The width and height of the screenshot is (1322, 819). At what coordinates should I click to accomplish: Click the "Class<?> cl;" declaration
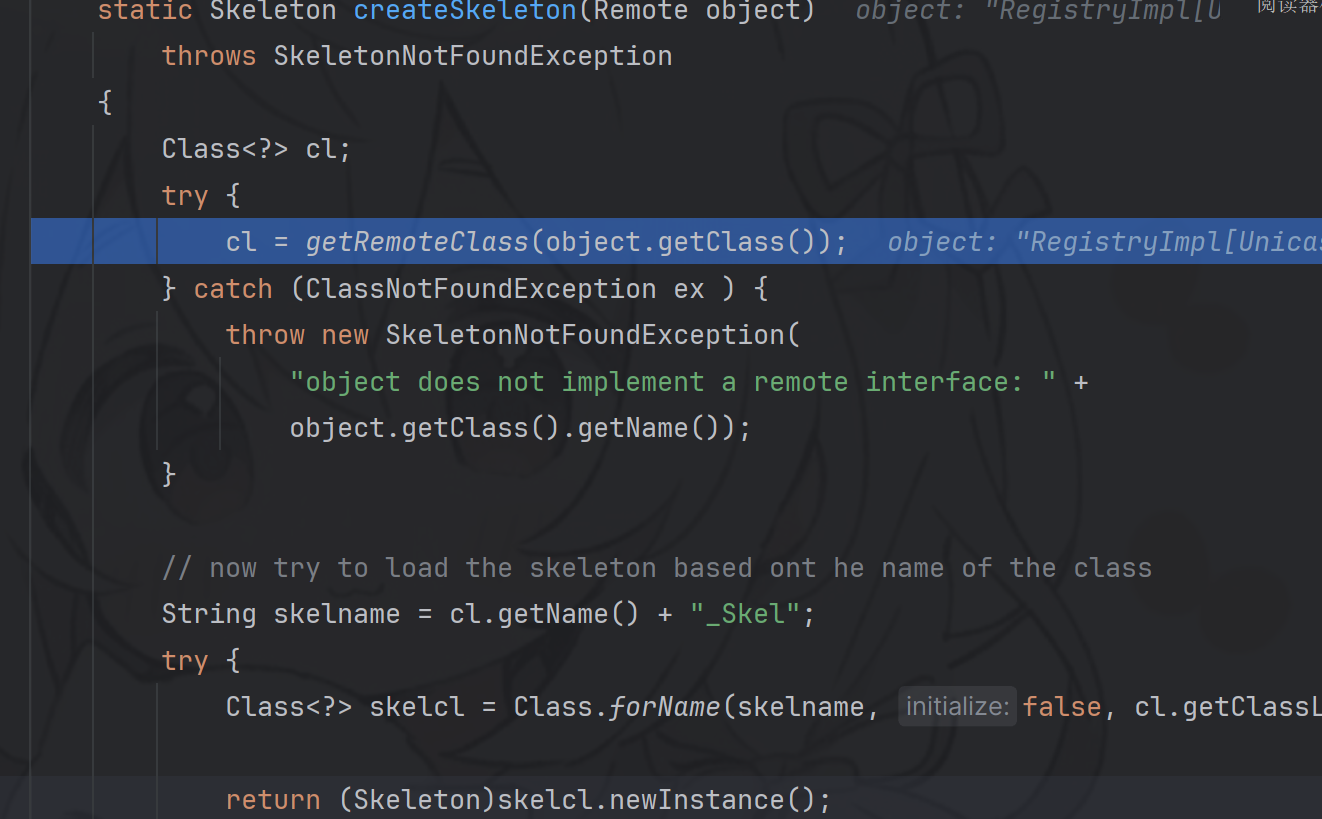(256, 149)
